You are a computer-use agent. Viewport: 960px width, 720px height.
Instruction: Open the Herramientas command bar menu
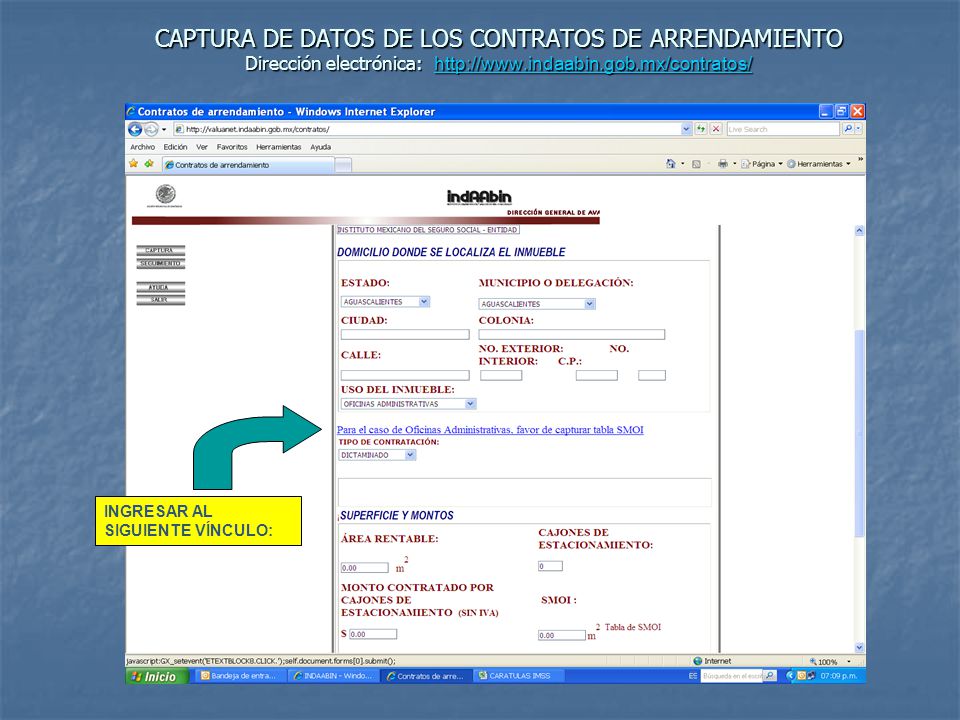coord(819,163)
